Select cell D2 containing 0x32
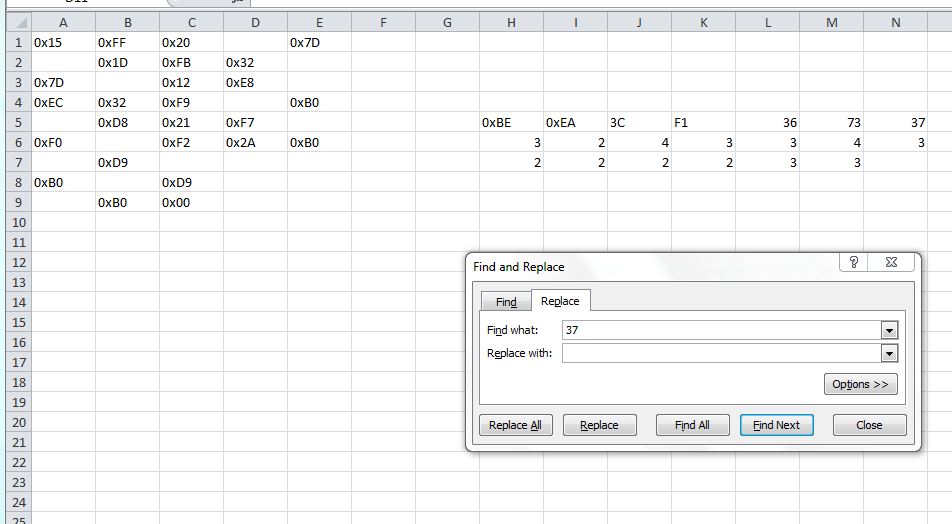 point(256,63)
